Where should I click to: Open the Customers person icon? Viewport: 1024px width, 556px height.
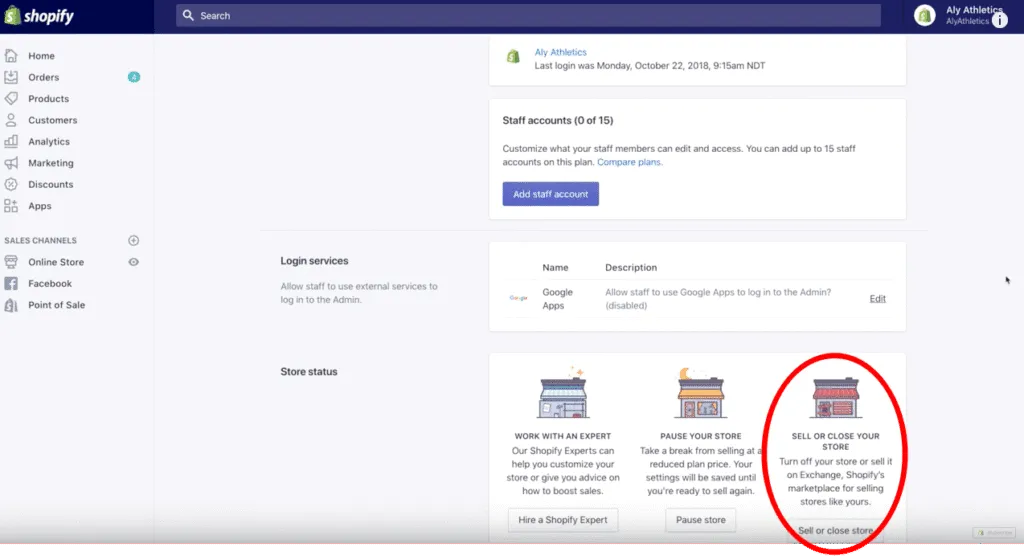(x=11, y=120)
